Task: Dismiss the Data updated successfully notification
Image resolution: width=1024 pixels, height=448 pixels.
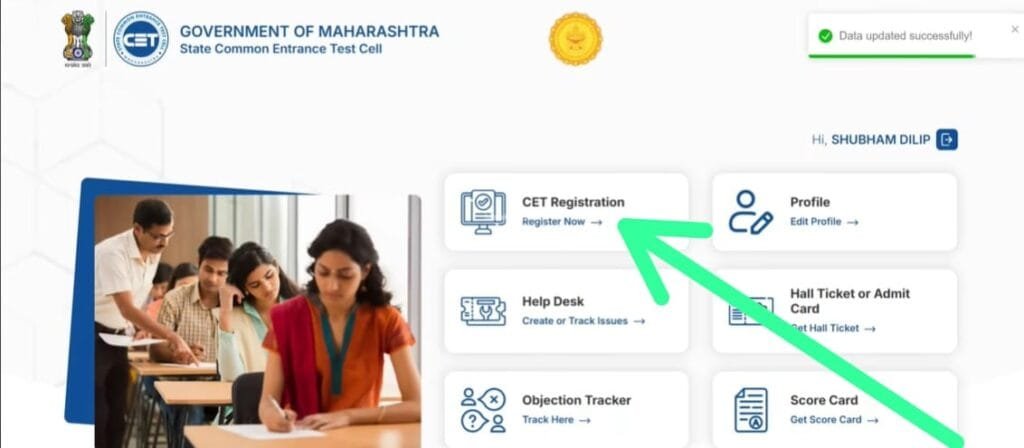Action: 1014,29
